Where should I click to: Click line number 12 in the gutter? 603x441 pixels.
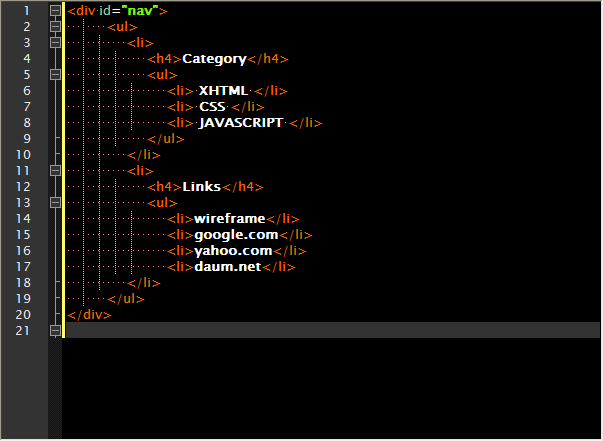(x=23, y=186)
